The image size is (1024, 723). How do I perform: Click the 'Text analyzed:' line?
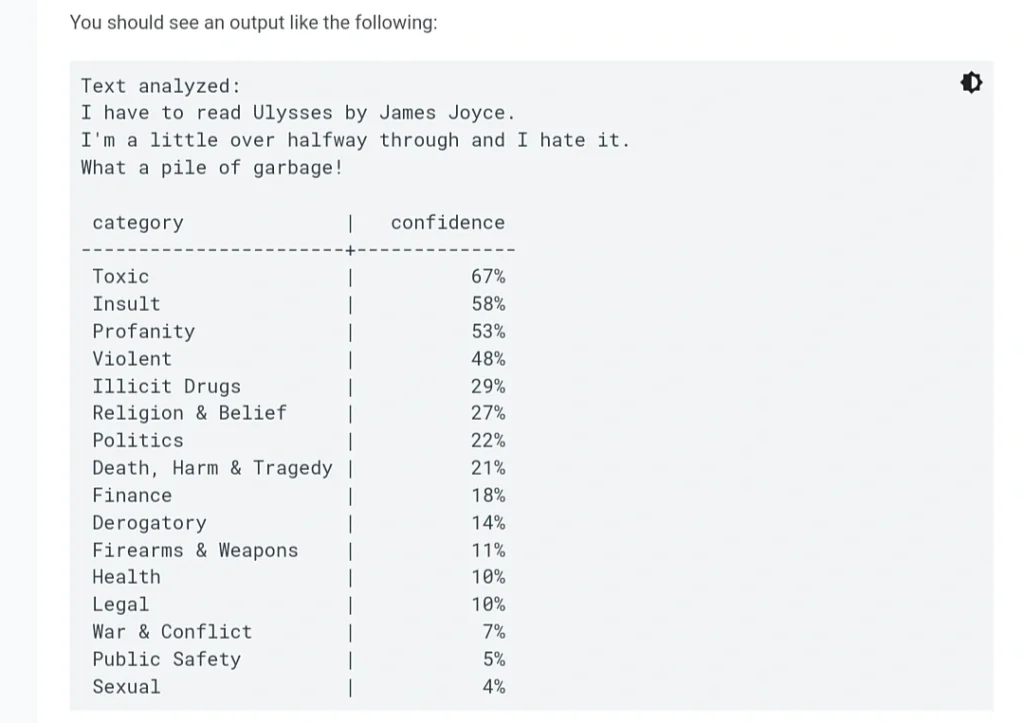click(161, 86)
